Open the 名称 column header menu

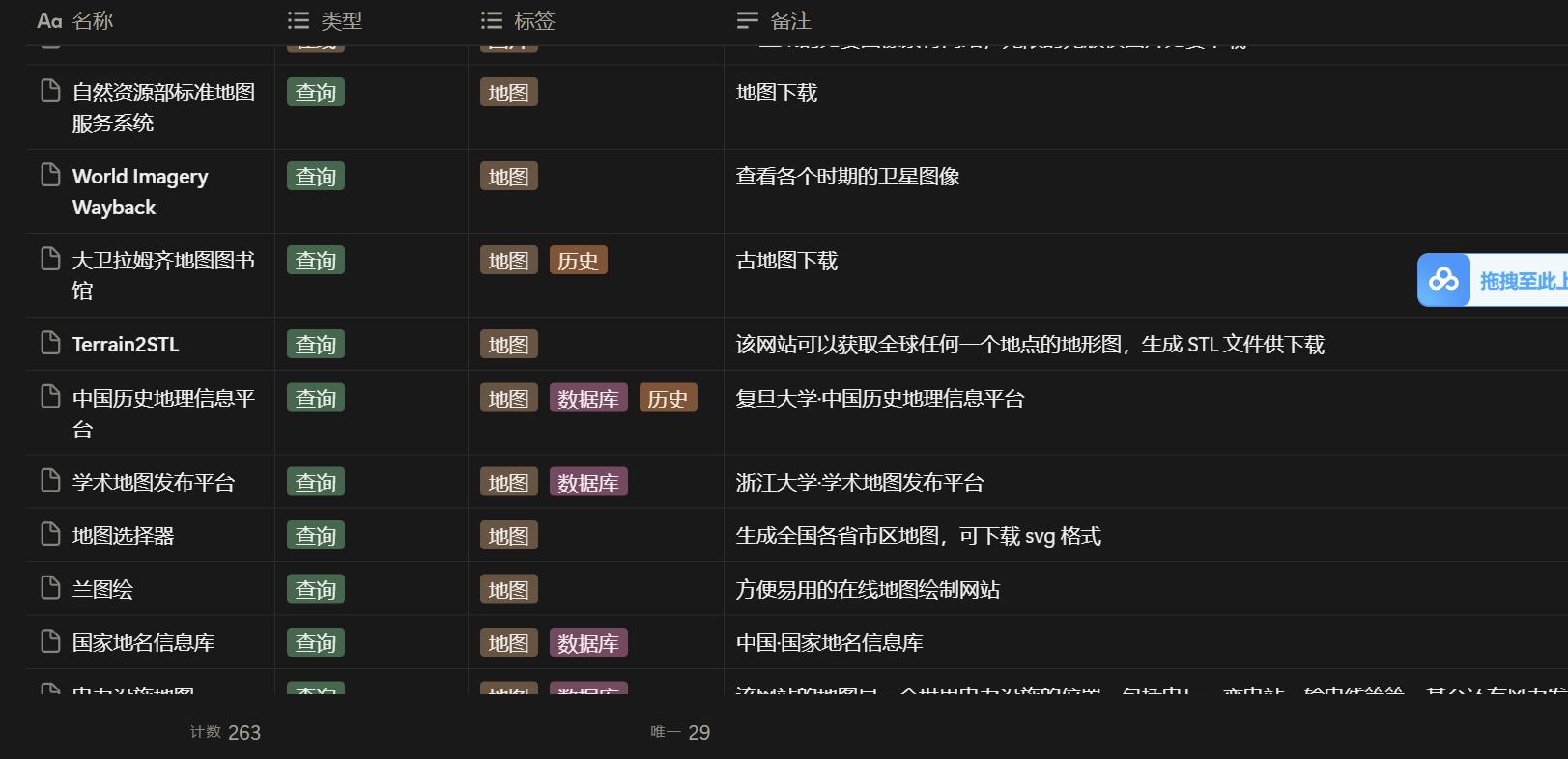point(75,20)
